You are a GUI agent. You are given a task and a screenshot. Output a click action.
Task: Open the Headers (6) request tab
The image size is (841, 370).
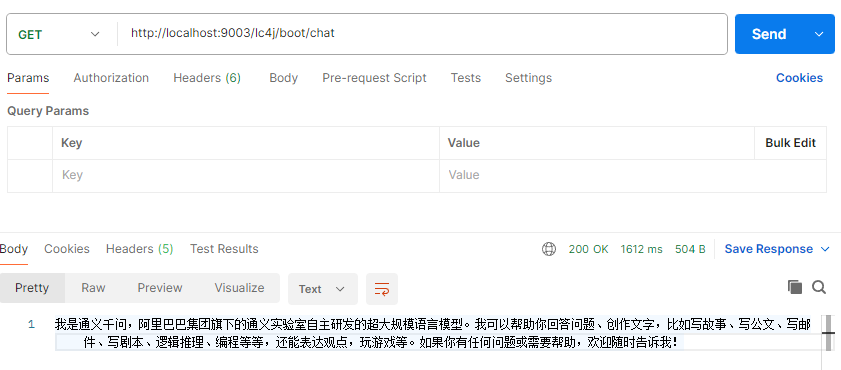(x=207, y=78)
